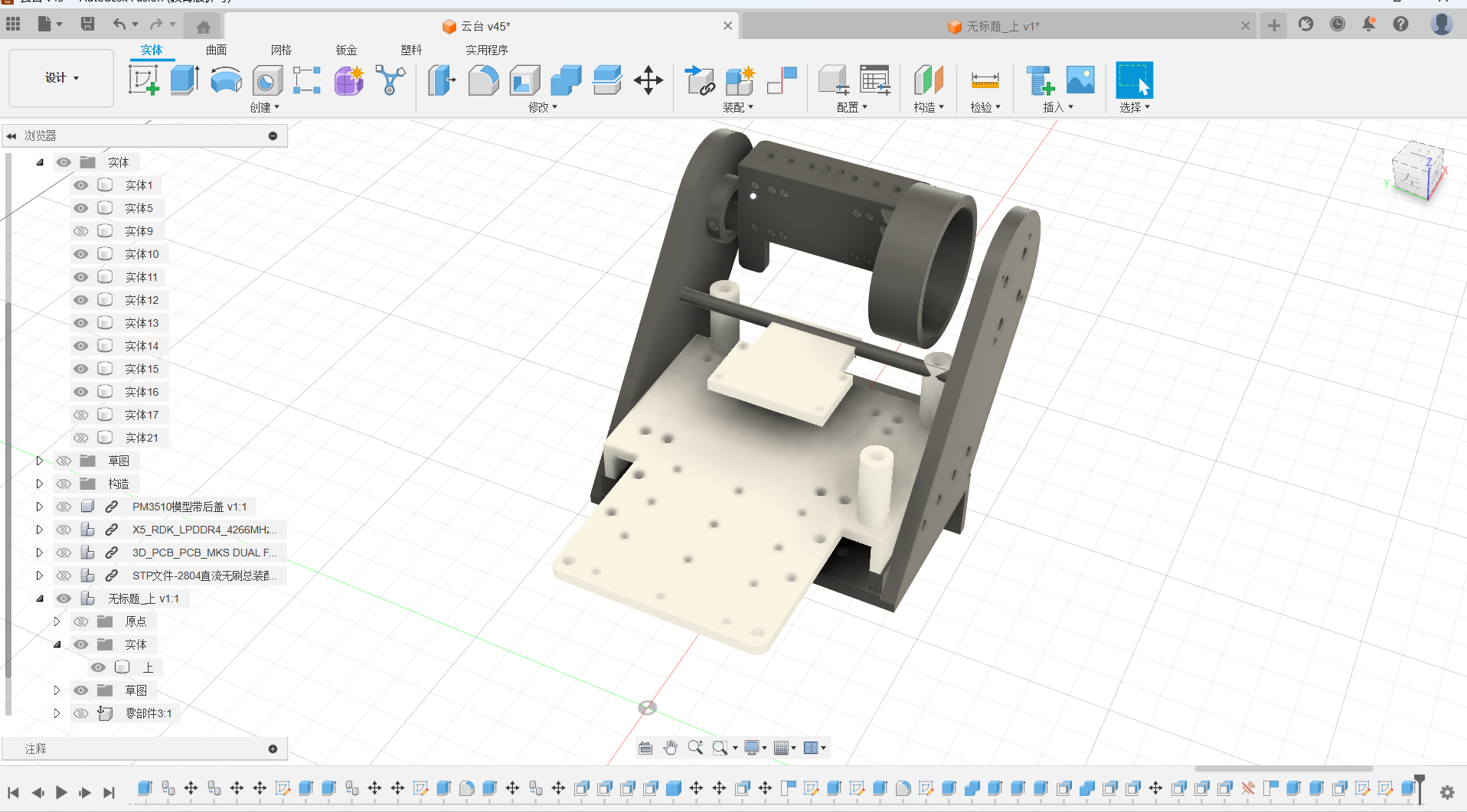Viewport: 1467px width, 812px height.
Task: Collapse 无标题_上 v1:1 component
Action: coord(40,598)
